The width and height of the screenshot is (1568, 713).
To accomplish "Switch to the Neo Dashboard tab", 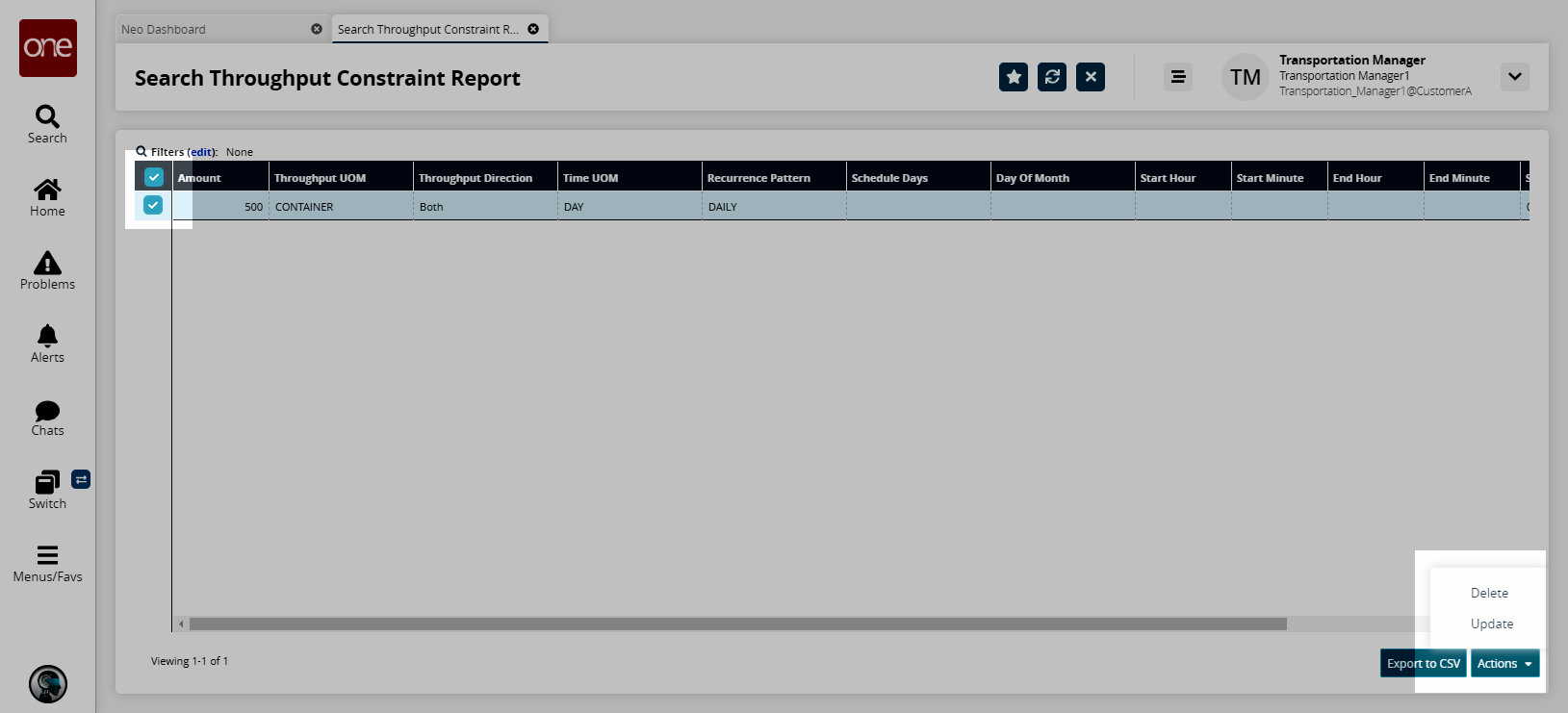I will tap(221, 29).
